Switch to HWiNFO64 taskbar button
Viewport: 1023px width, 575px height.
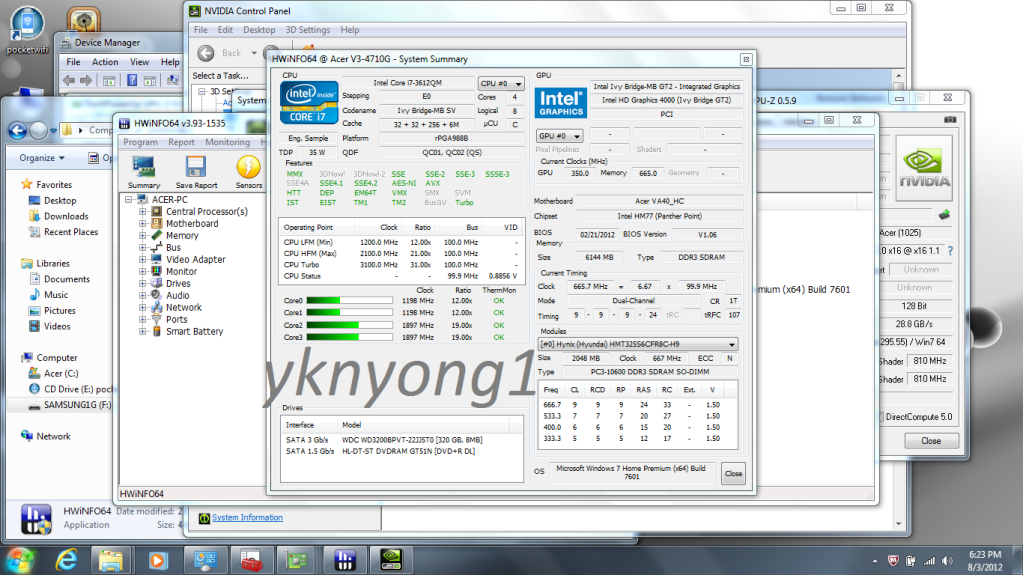tap(345, 560)
